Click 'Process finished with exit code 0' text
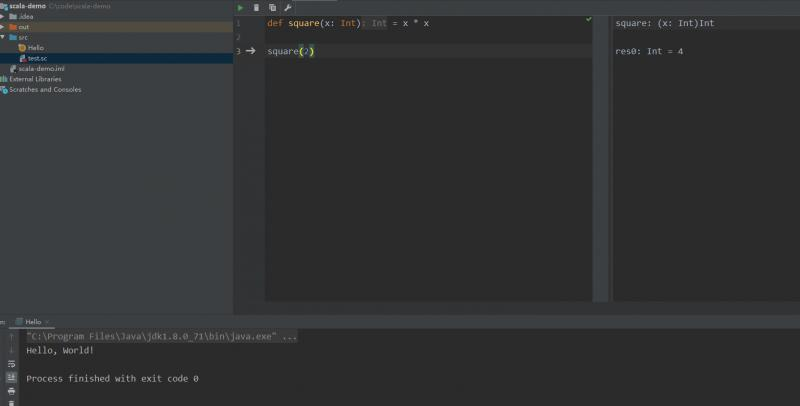The height and width of the screenshot is (406, 800). coord(112,378)
